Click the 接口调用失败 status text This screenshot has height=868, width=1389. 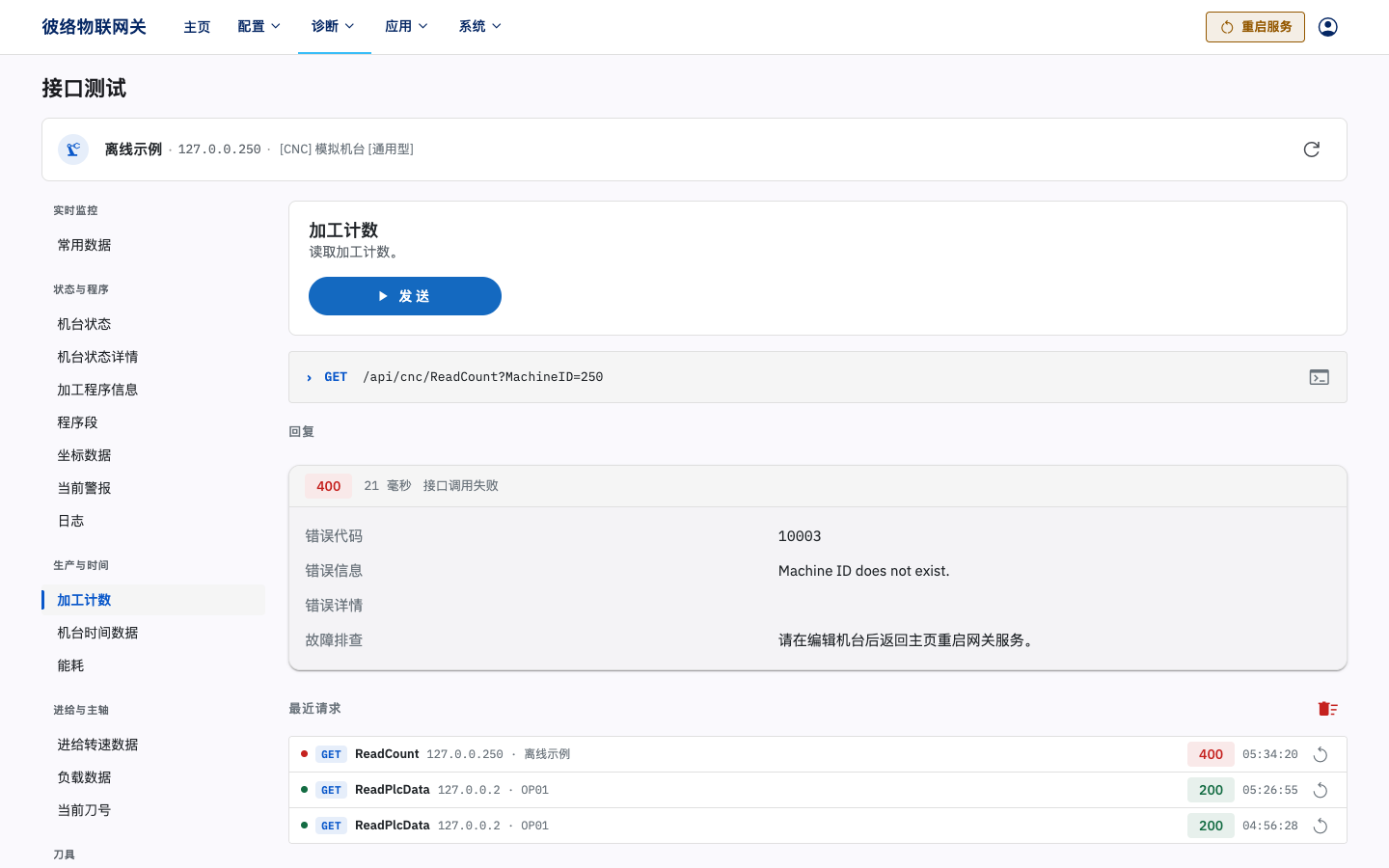pos(460,486)
